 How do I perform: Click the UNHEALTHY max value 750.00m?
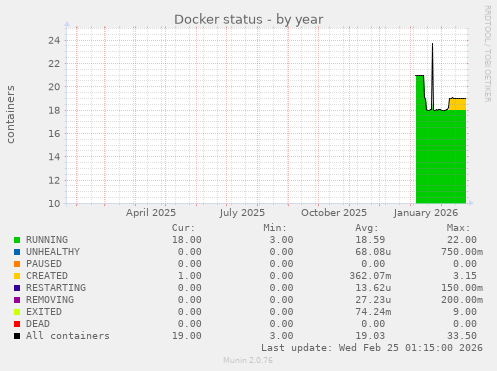[x=462, y=252]
